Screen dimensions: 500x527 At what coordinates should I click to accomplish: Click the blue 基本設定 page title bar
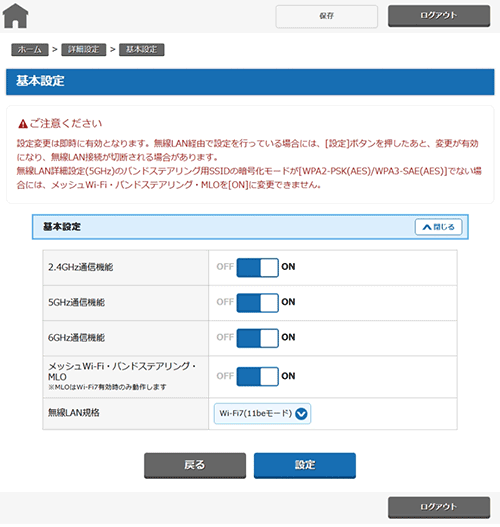click(x=250, y=82)
